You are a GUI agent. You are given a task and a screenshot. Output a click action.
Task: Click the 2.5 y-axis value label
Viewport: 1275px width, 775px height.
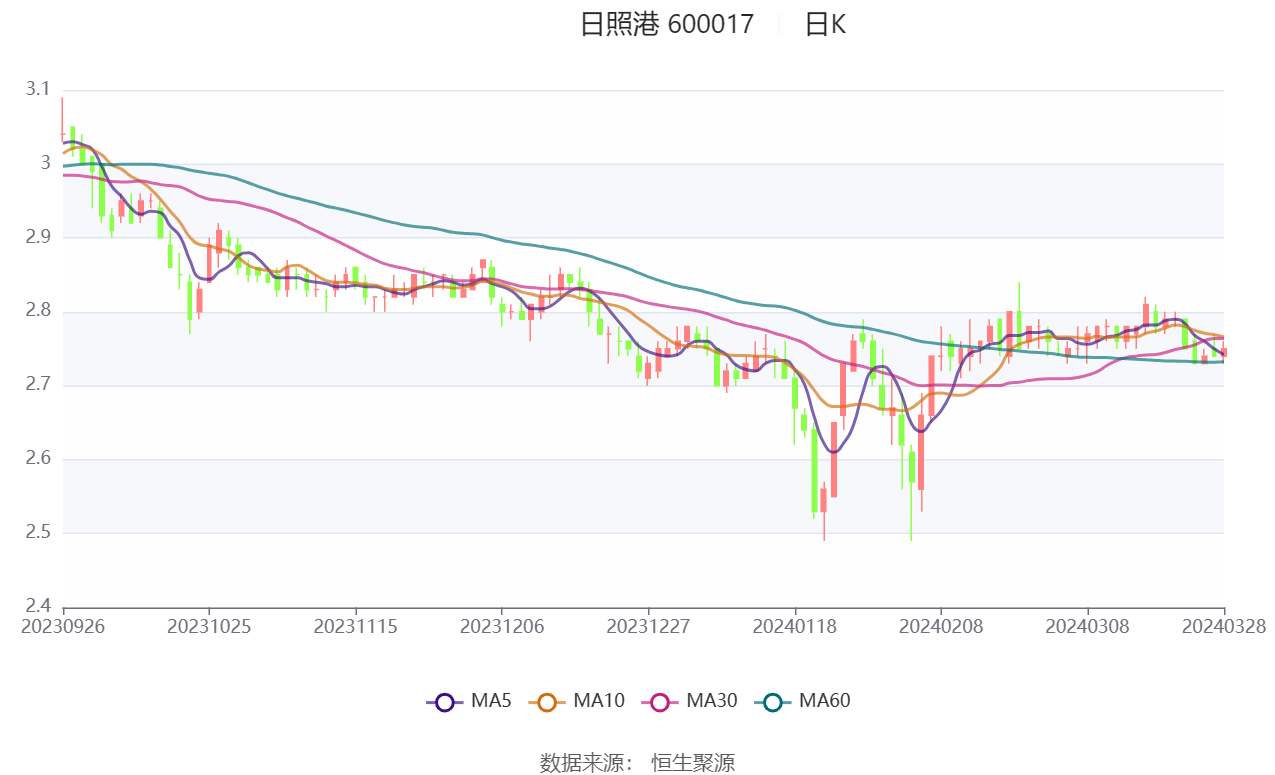click(37, 533)
